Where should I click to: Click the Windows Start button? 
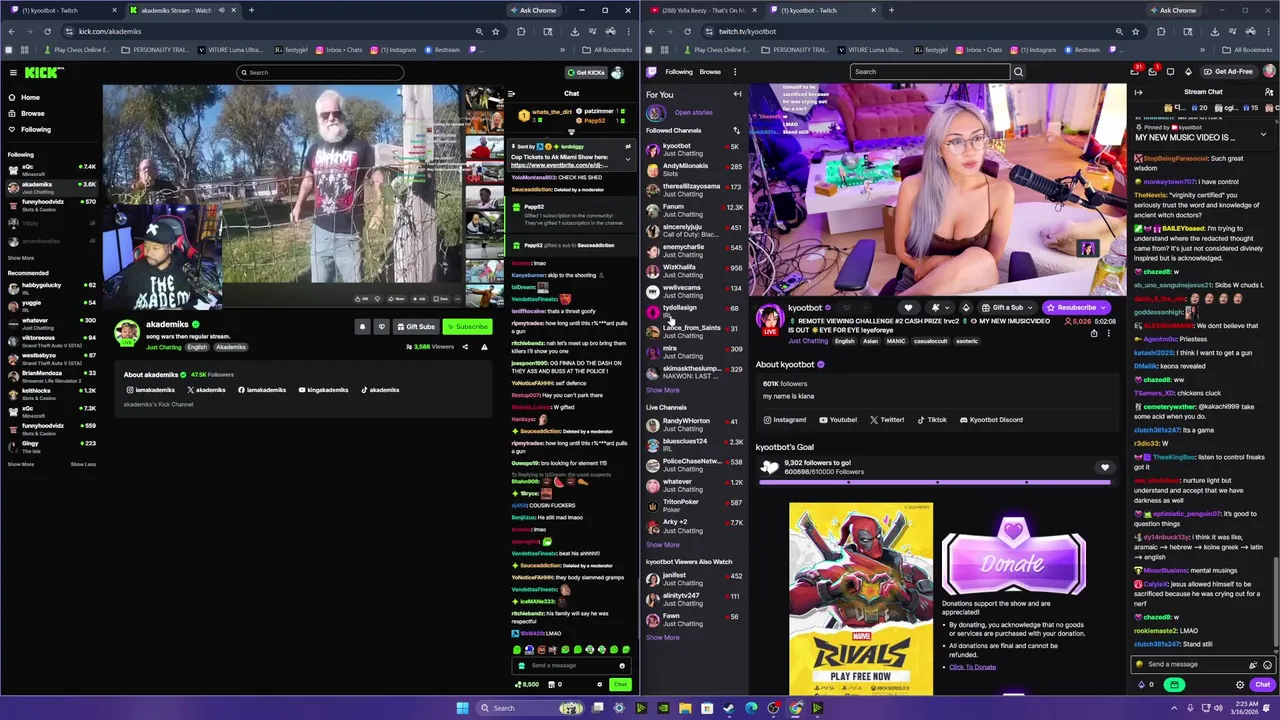[x=462, y=708]
